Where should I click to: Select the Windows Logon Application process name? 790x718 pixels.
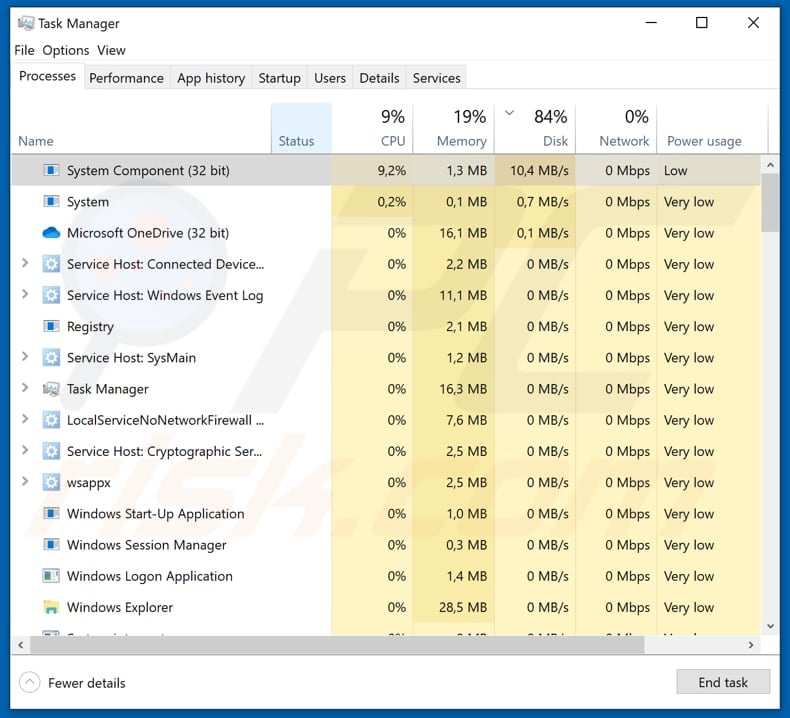(150, 576)
